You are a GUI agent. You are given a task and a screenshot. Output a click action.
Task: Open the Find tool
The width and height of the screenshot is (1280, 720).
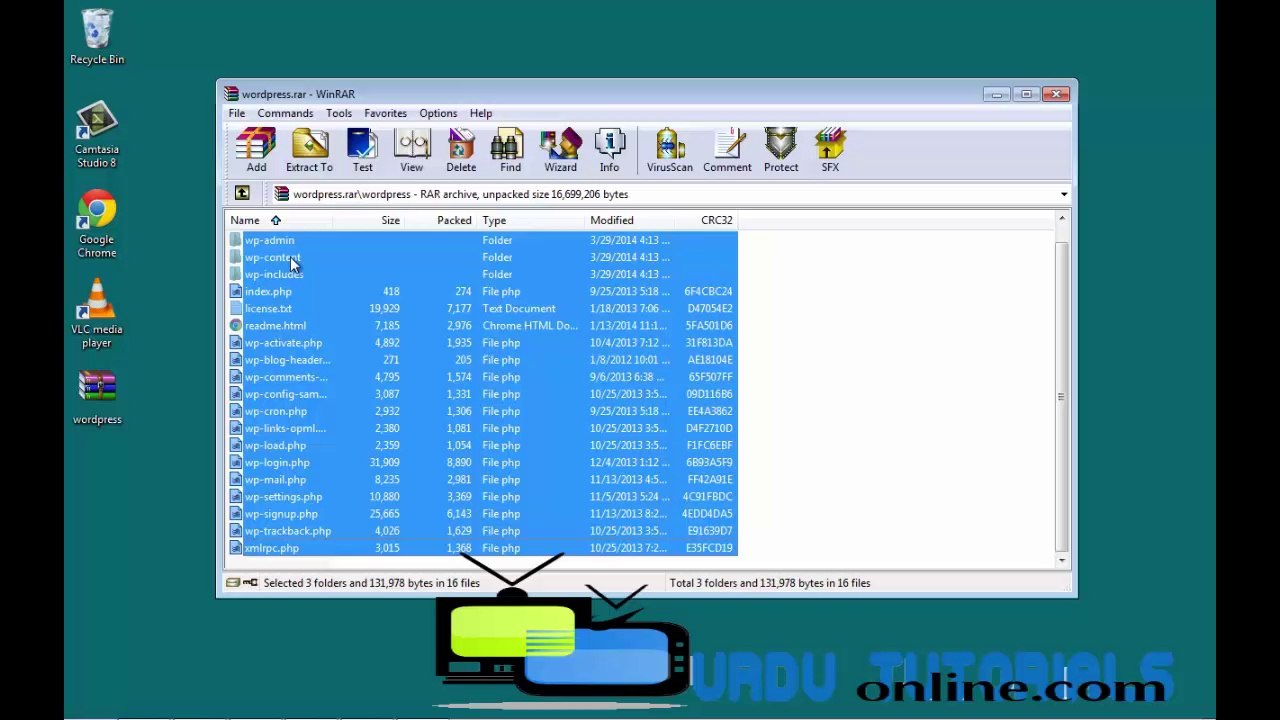(x=510, y=150)
